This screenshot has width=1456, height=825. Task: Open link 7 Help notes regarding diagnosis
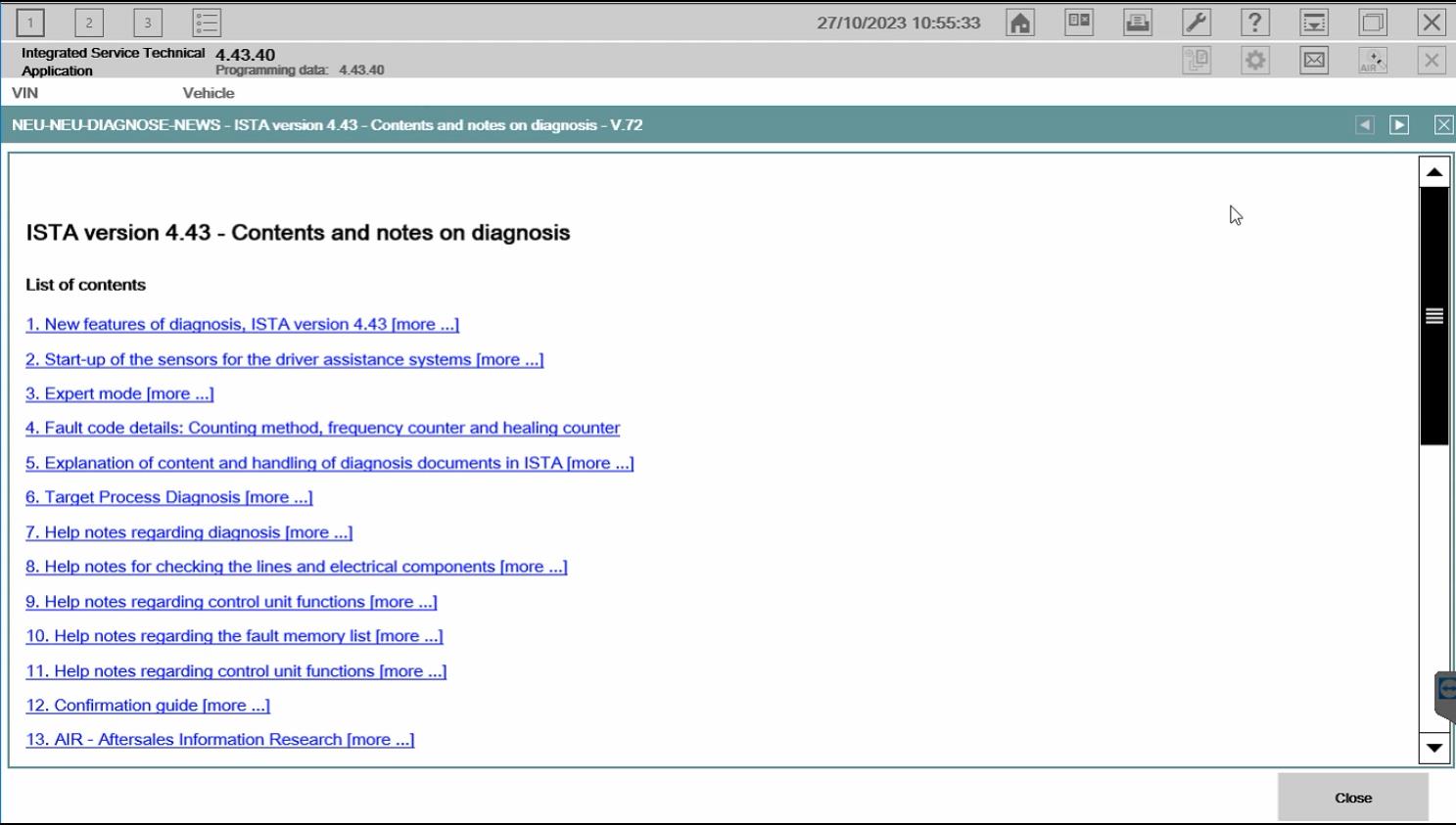pos(189,532)
